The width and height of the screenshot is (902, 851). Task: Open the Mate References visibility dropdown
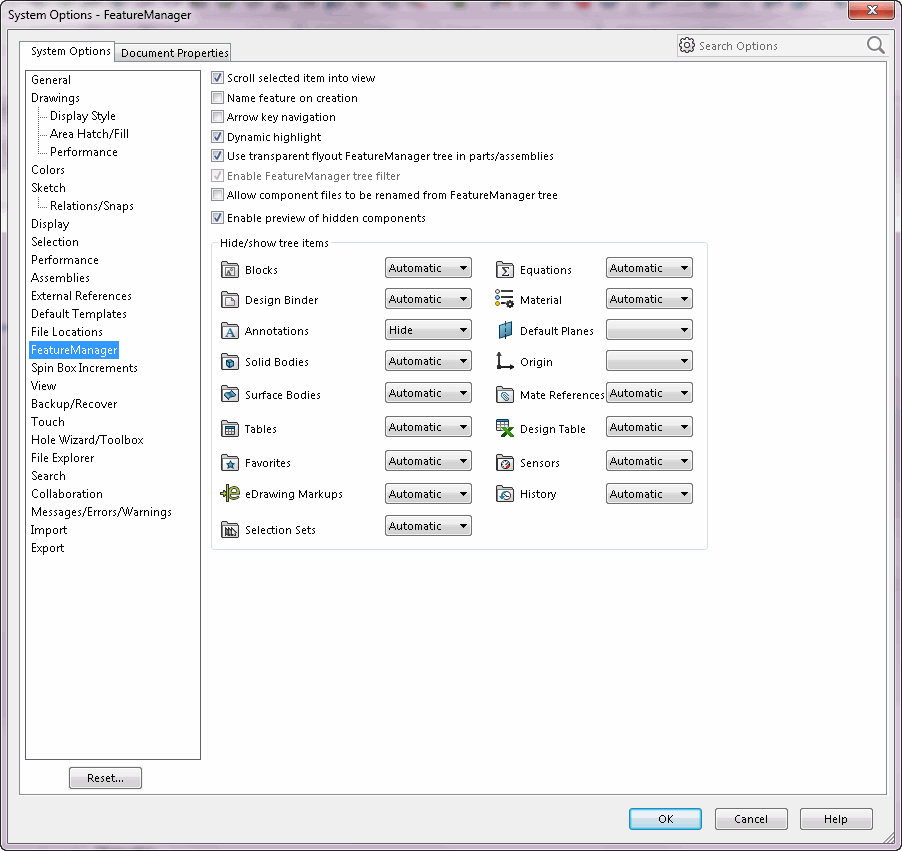click(x=649, y=393)
